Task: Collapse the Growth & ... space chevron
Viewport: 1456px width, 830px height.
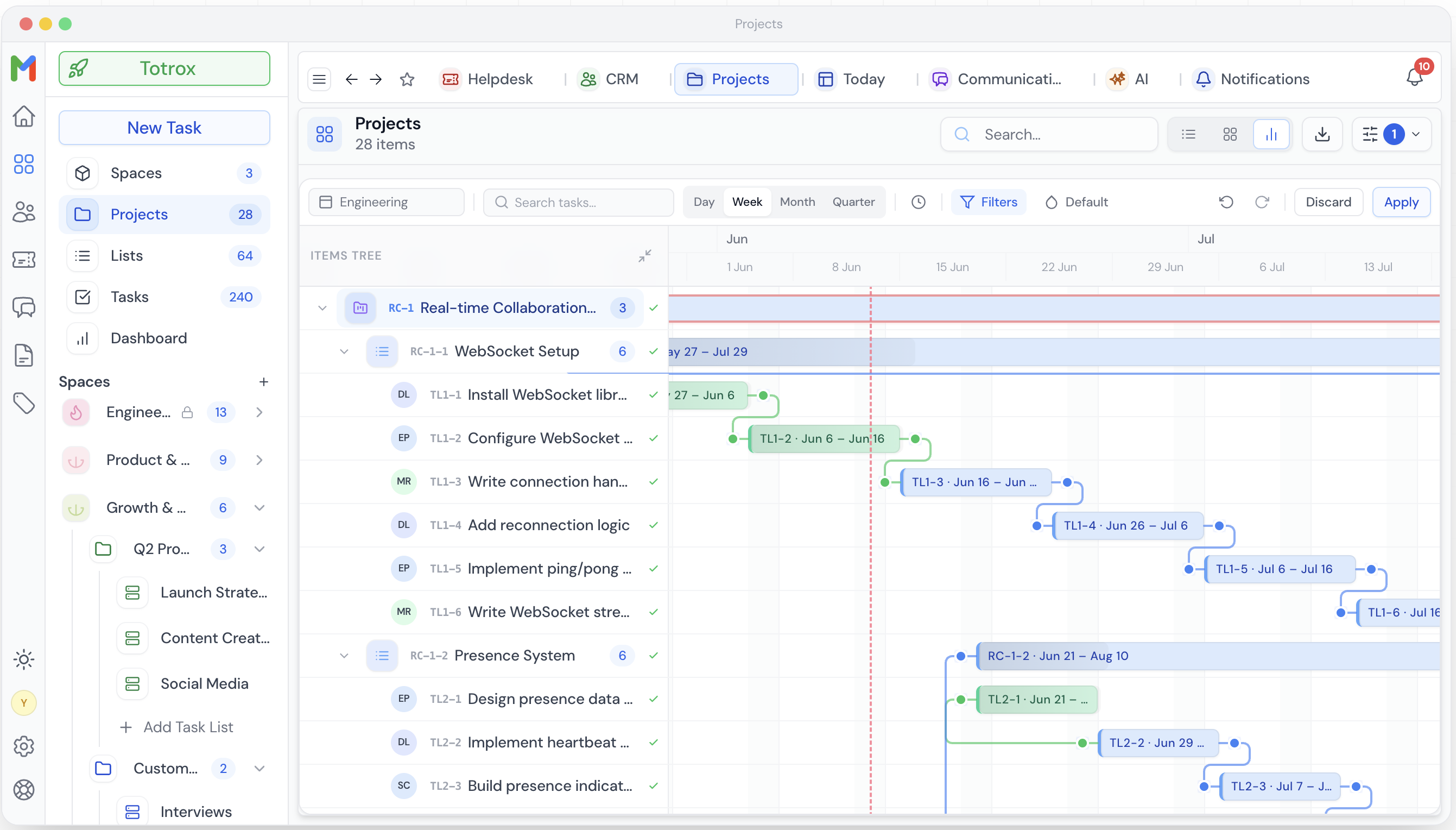Action: [259, 508]
